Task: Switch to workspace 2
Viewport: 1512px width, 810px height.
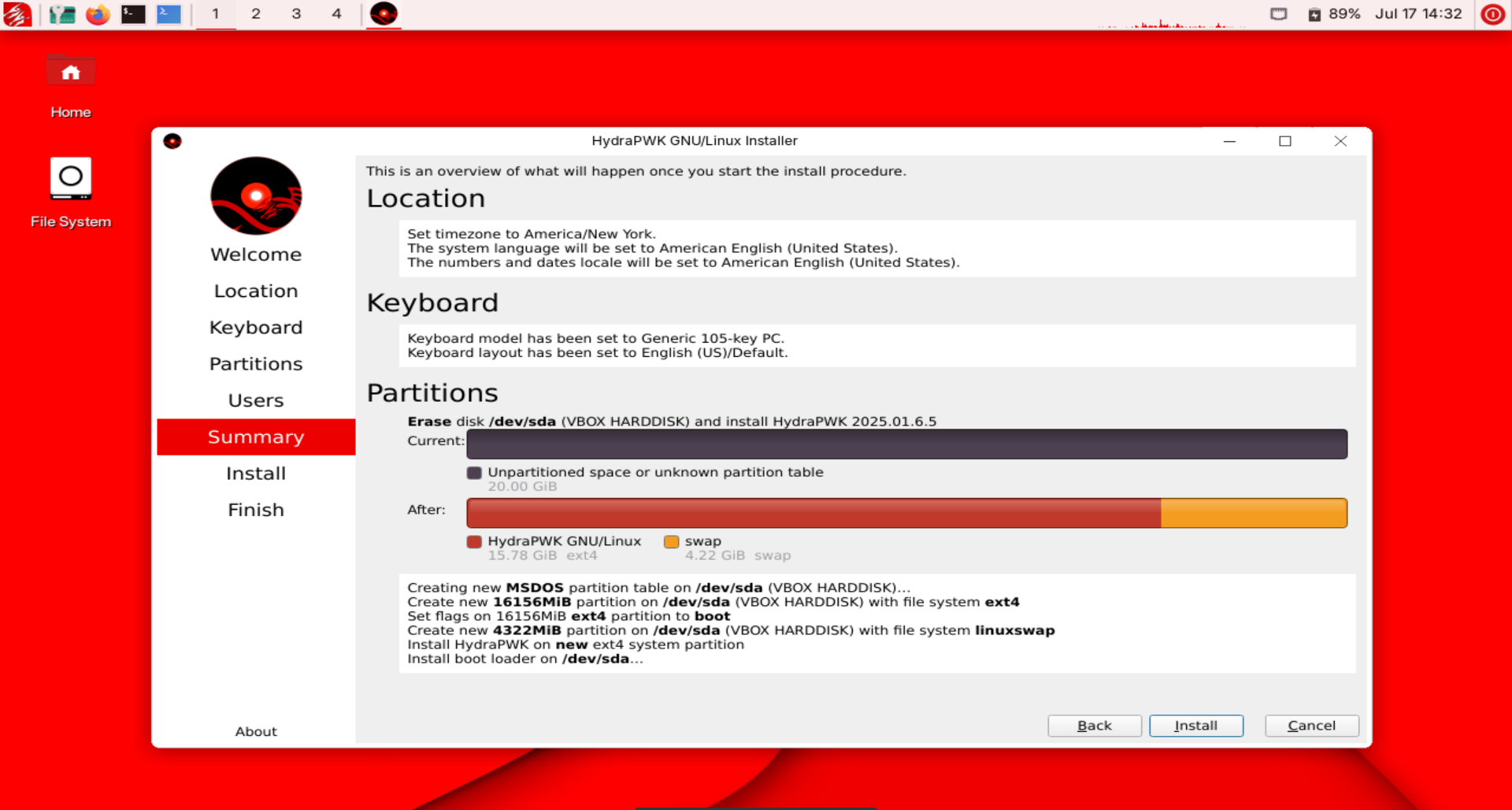Action: point(256,14)
